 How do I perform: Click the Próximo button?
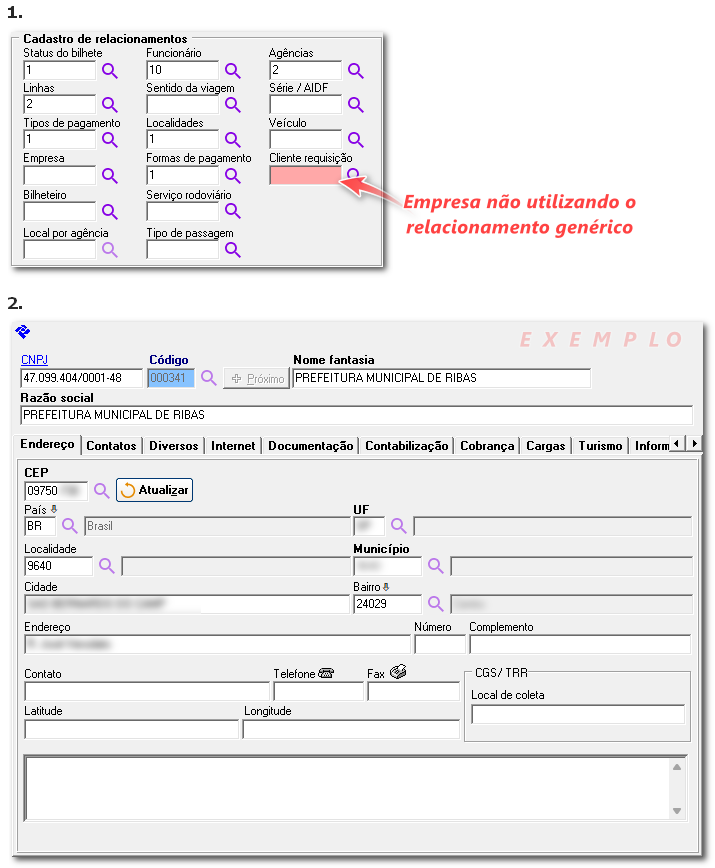[x=256, y=379]
